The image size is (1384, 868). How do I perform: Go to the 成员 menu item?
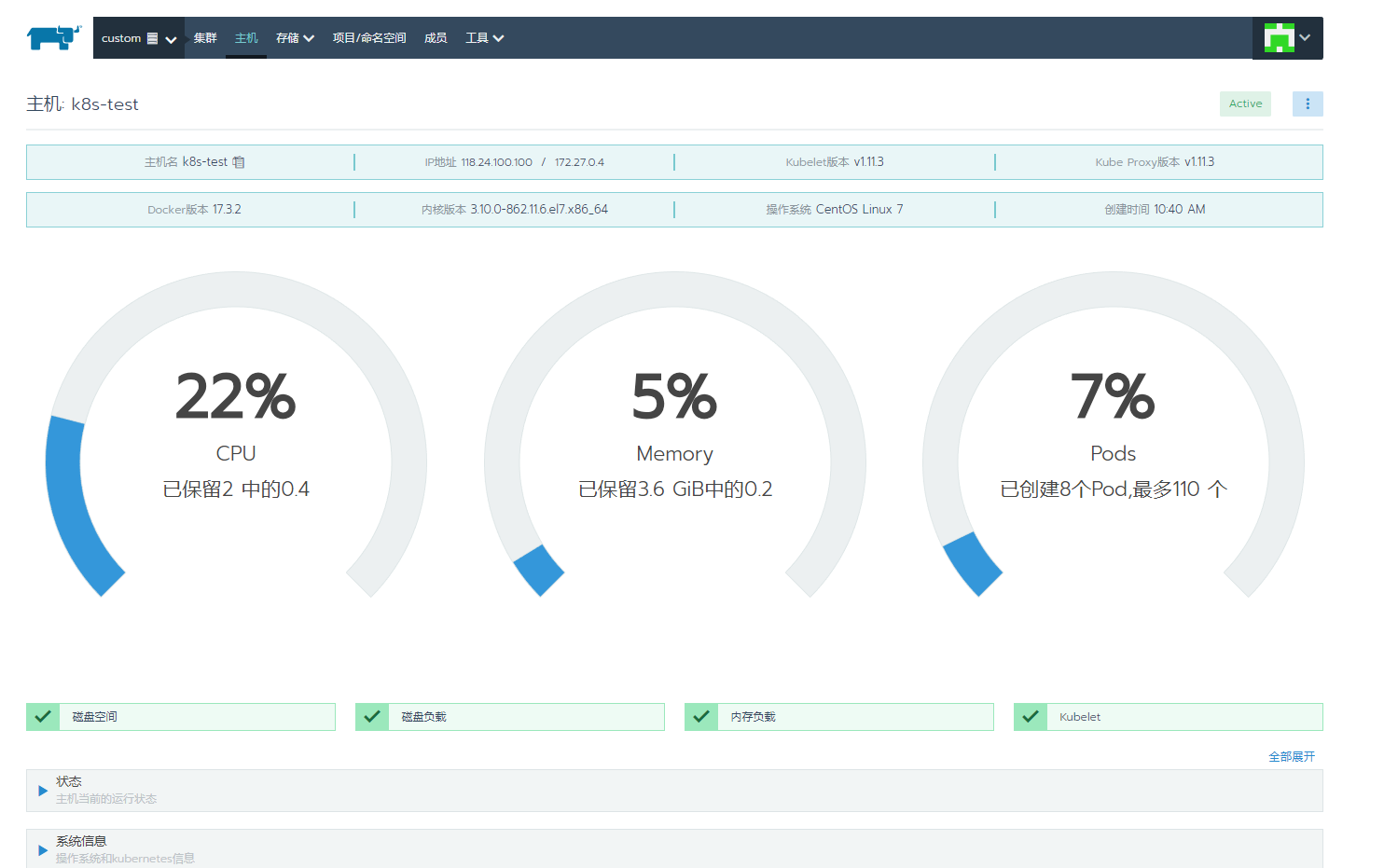coord(436,38)
